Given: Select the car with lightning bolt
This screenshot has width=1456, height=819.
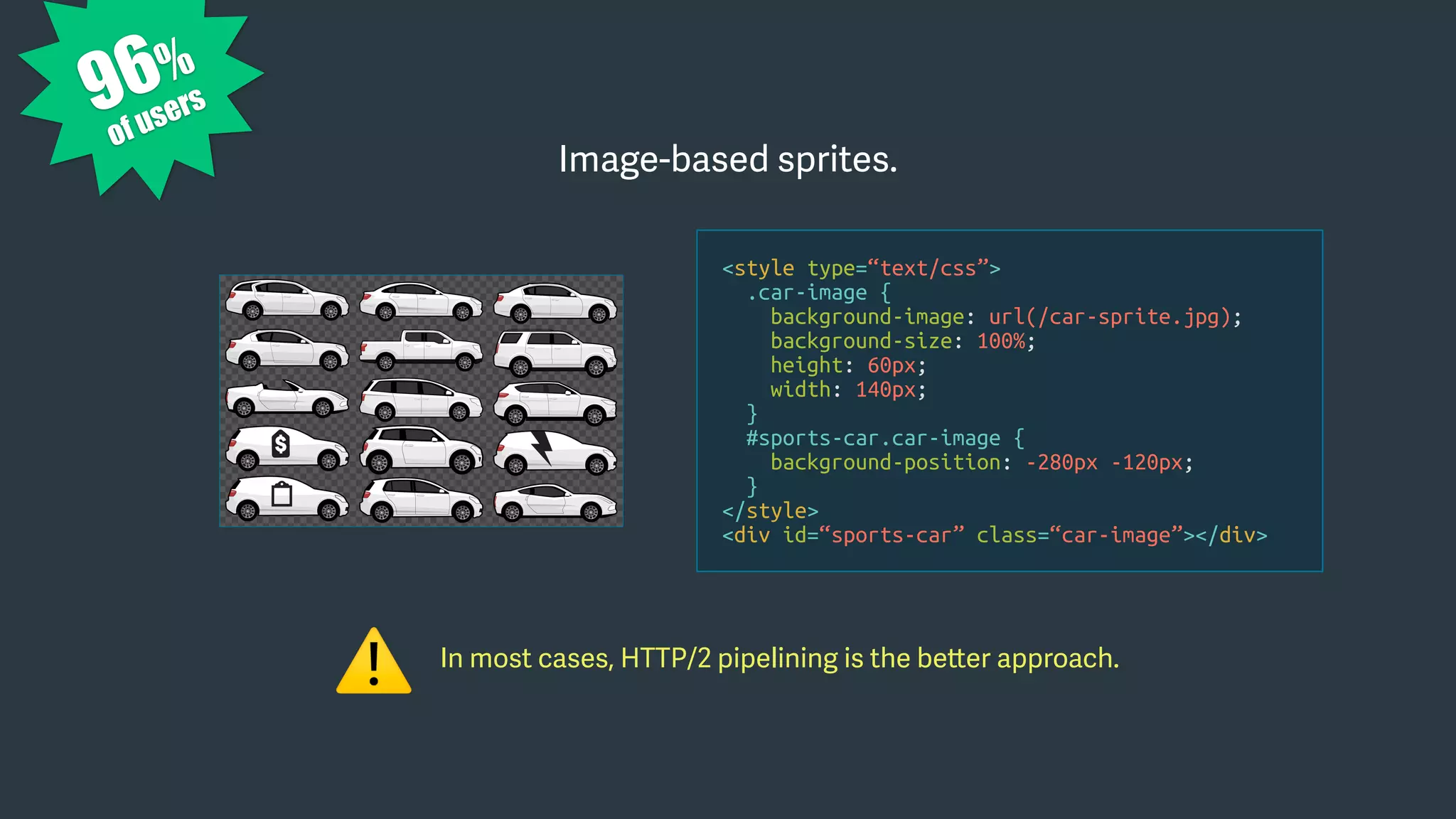Looking at the screenshot, I should pyautogui.click(x=555, y=452).
